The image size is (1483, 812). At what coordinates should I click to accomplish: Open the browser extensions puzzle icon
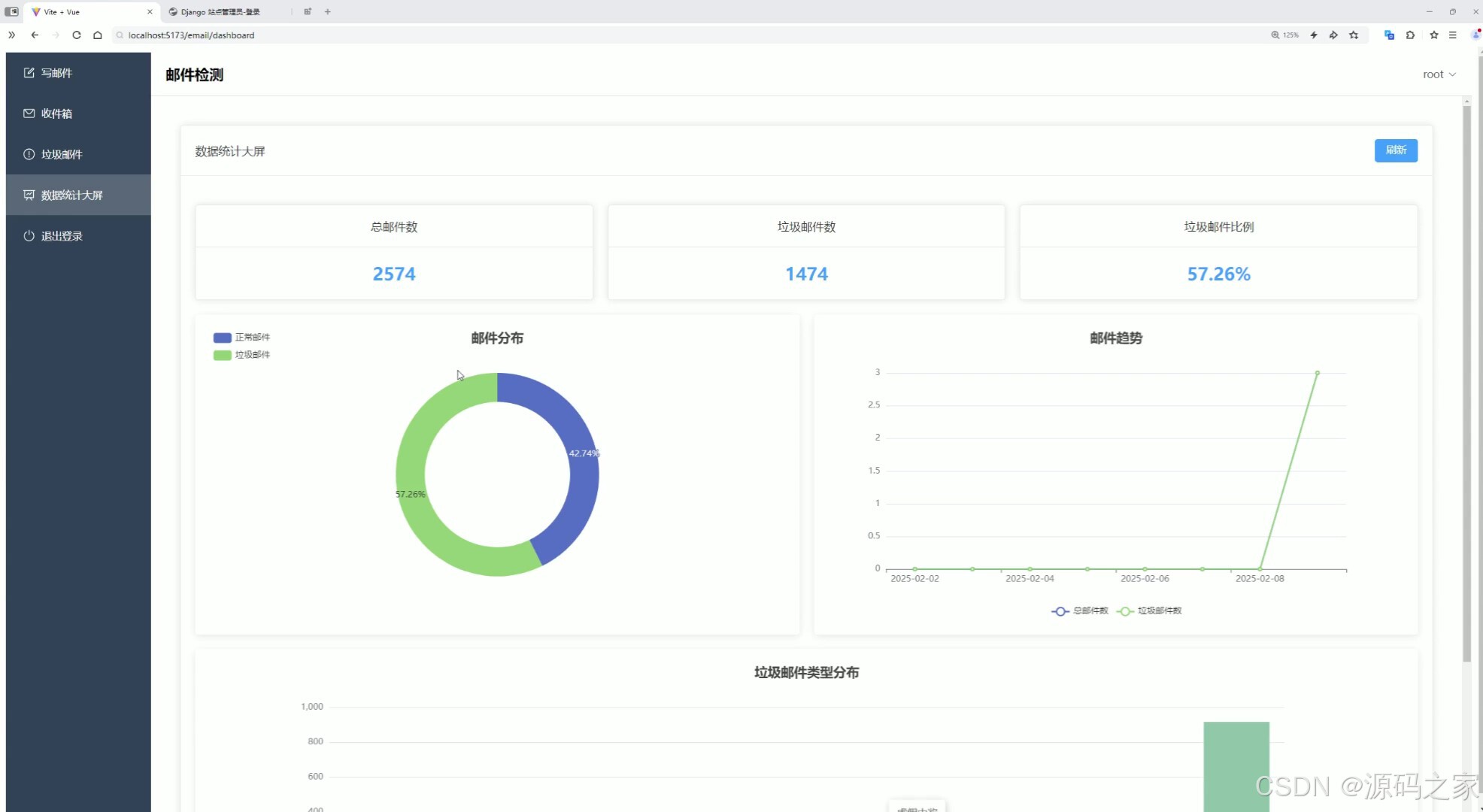click(x=1410, y=35)
